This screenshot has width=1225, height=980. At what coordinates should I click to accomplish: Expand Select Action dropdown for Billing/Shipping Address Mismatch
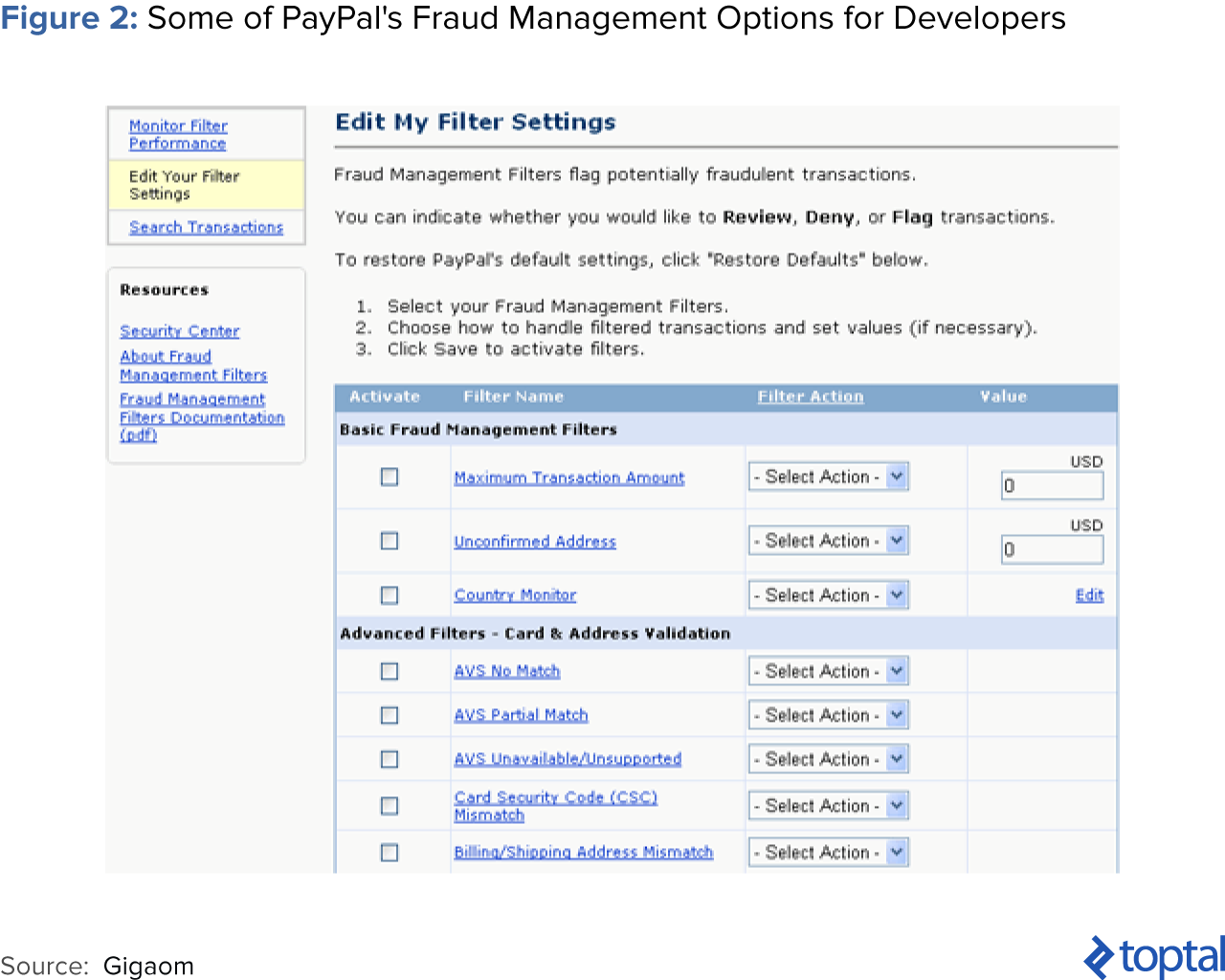point(829,852)
